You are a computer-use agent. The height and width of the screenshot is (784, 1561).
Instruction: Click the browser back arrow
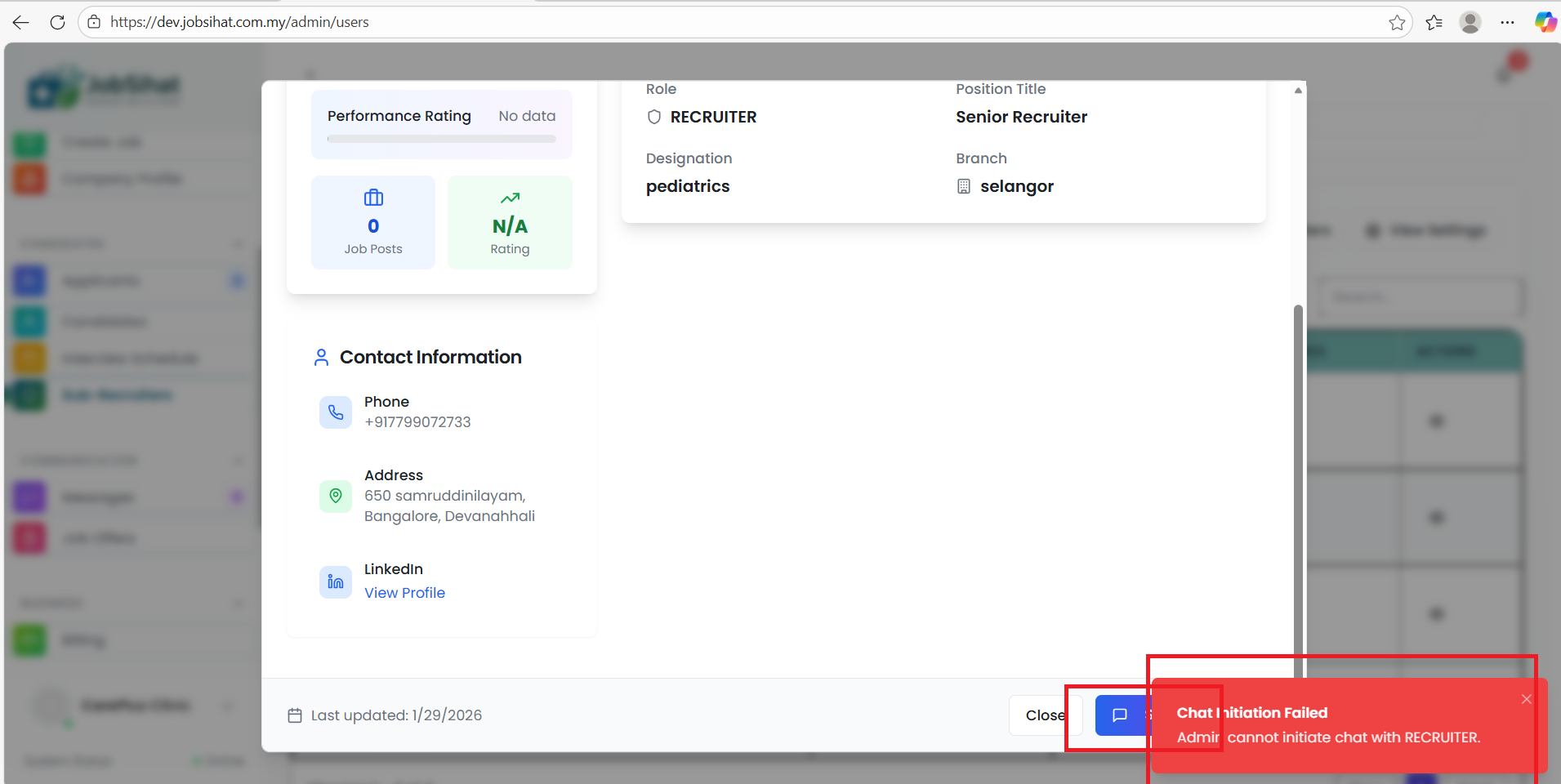pyautogui.click(x=21, y=22)
